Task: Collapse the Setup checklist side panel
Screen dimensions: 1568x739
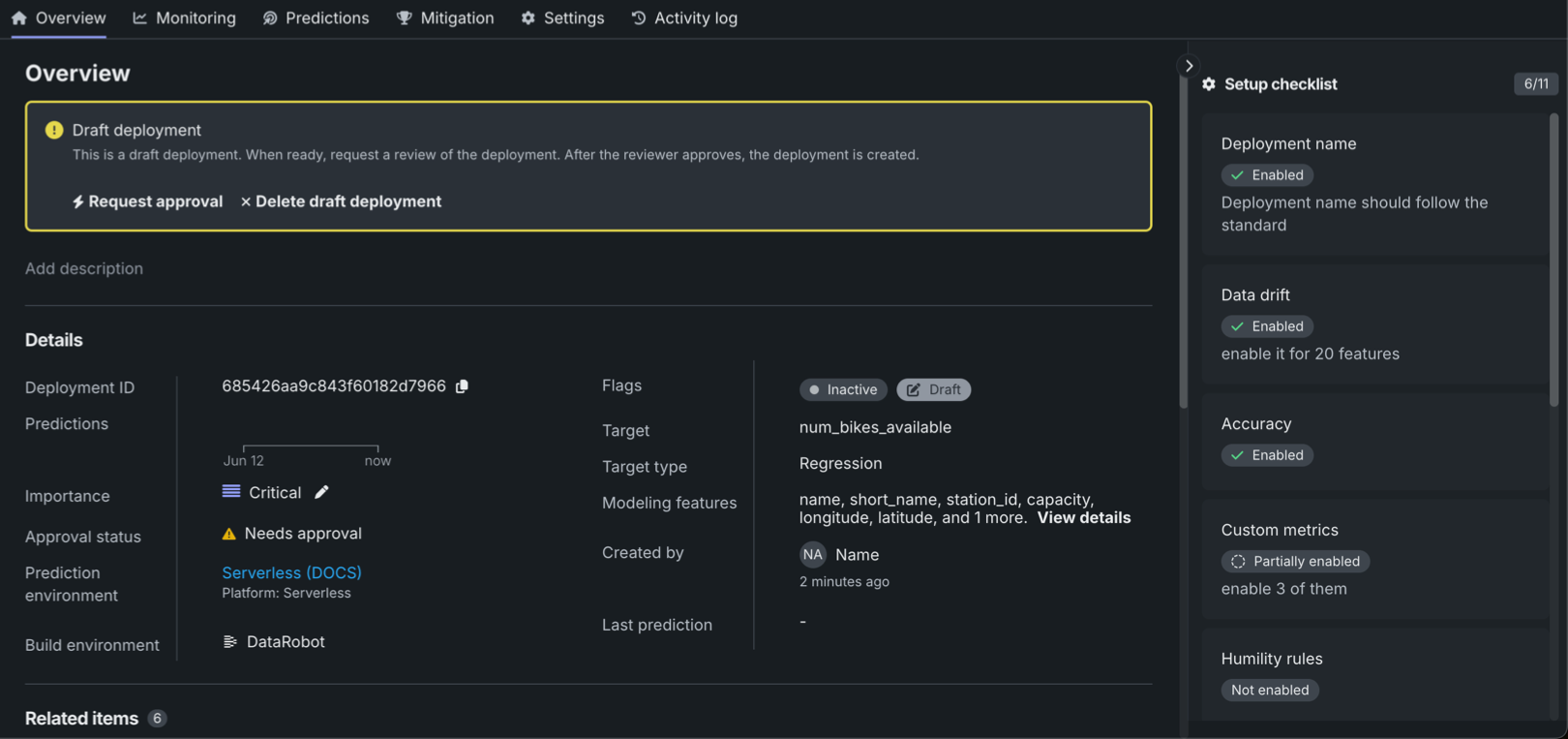Action: [1189, 66]
